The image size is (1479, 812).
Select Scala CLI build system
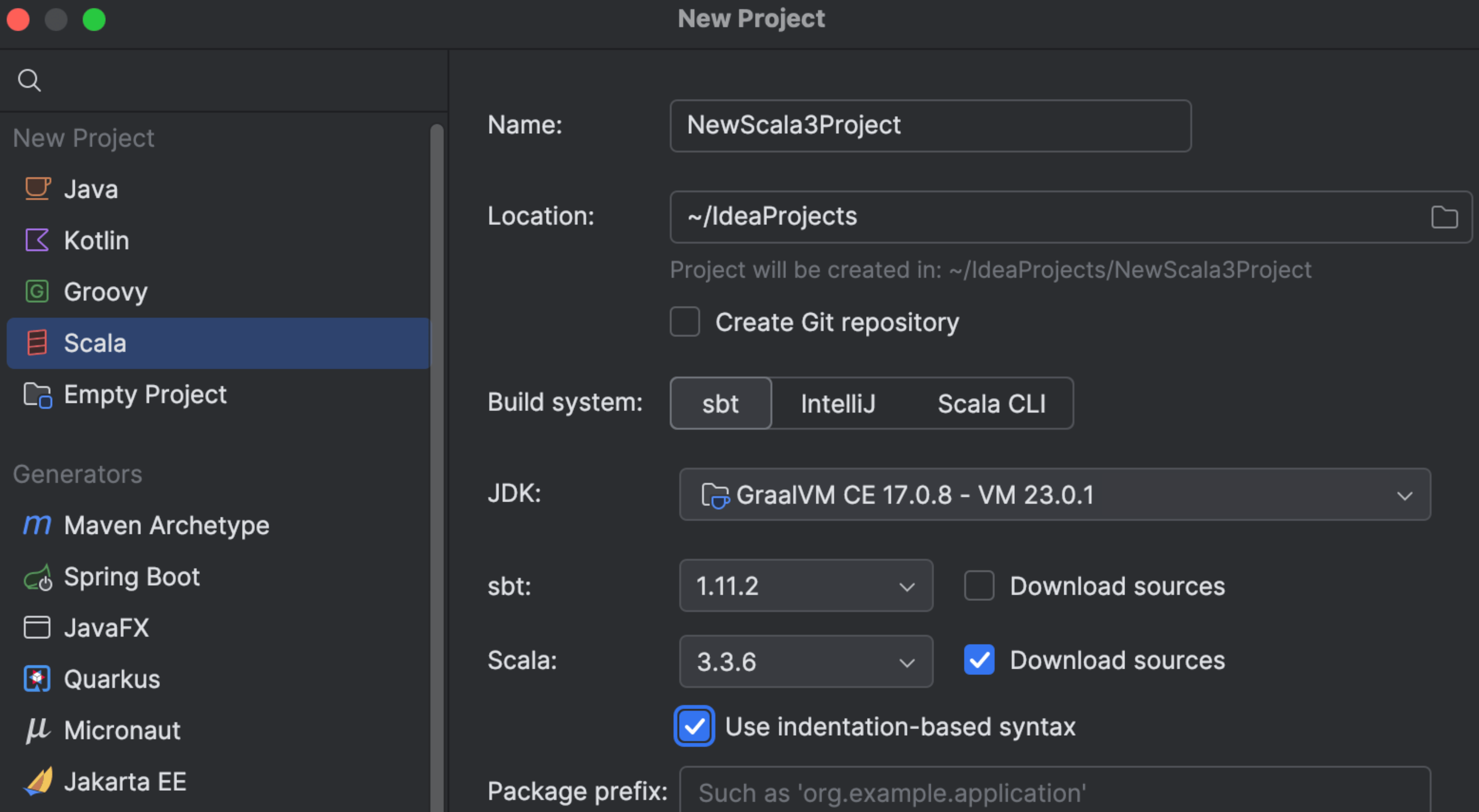[991, 404]
